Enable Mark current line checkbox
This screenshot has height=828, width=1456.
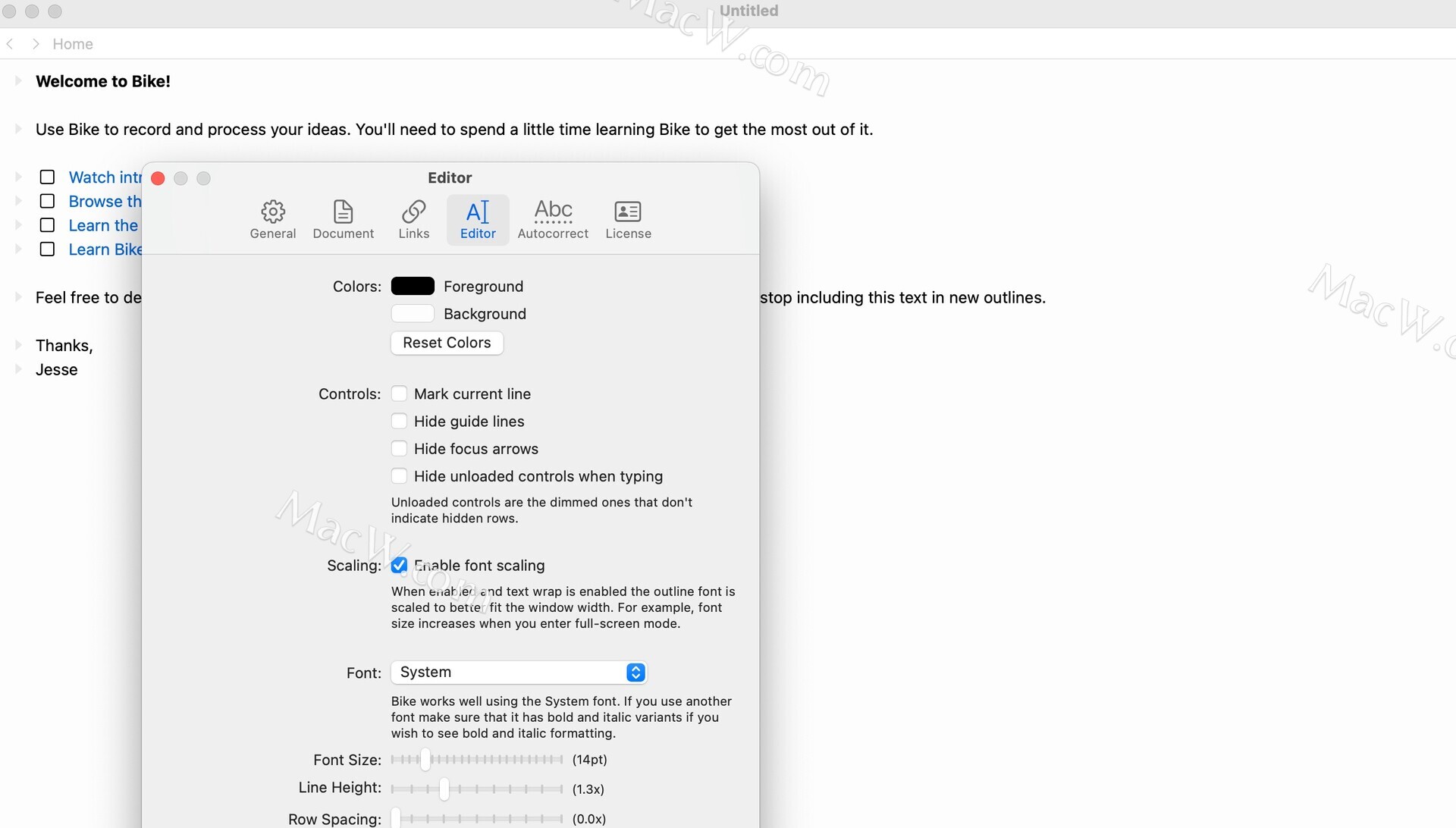point(399,394)
